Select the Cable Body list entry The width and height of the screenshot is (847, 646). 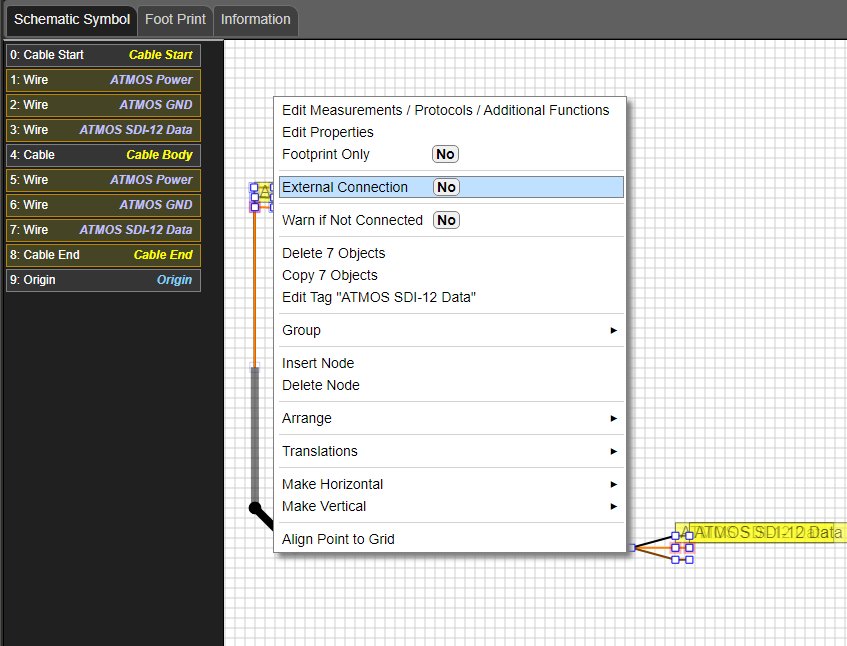[x=103, y=155]
